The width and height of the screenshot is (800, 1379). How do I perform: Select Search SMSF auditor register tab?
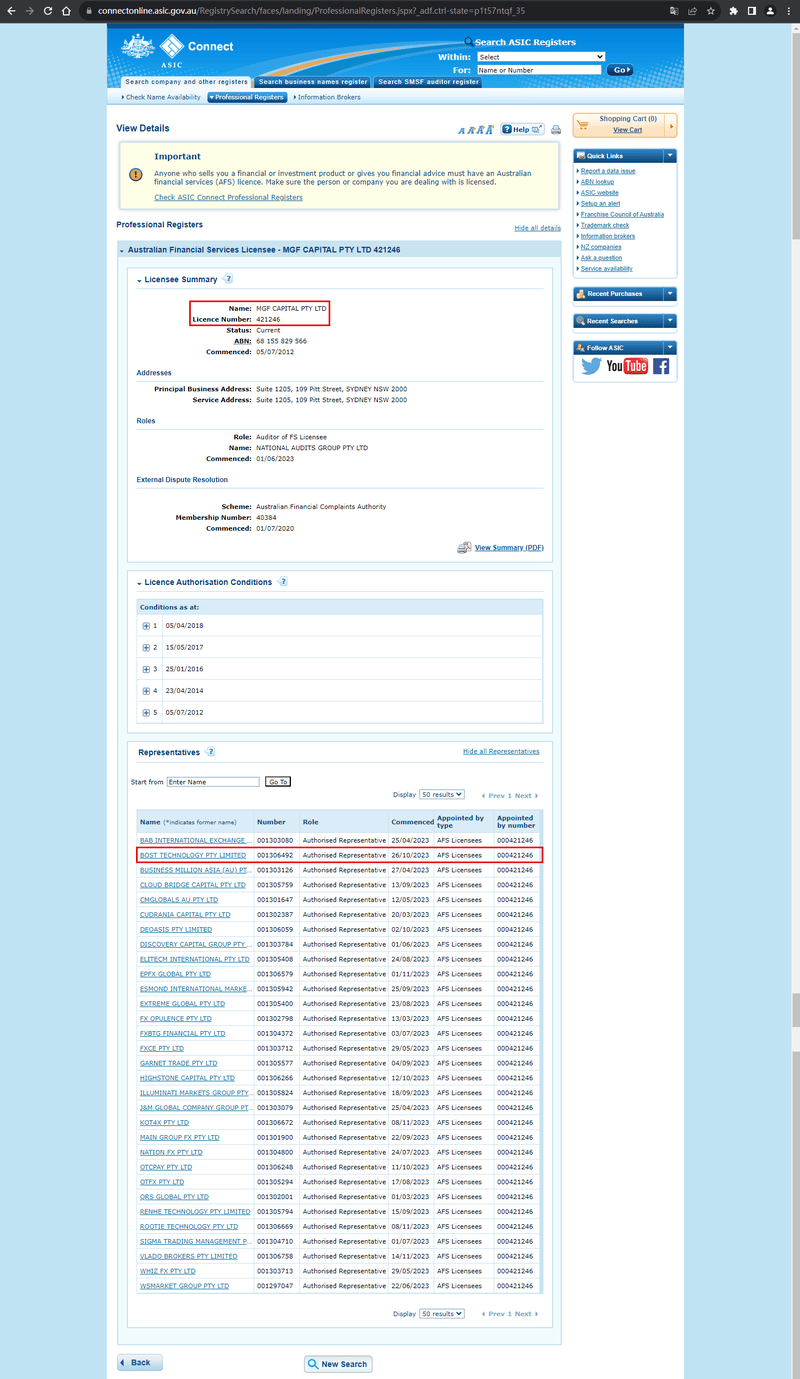click(429, 82)
